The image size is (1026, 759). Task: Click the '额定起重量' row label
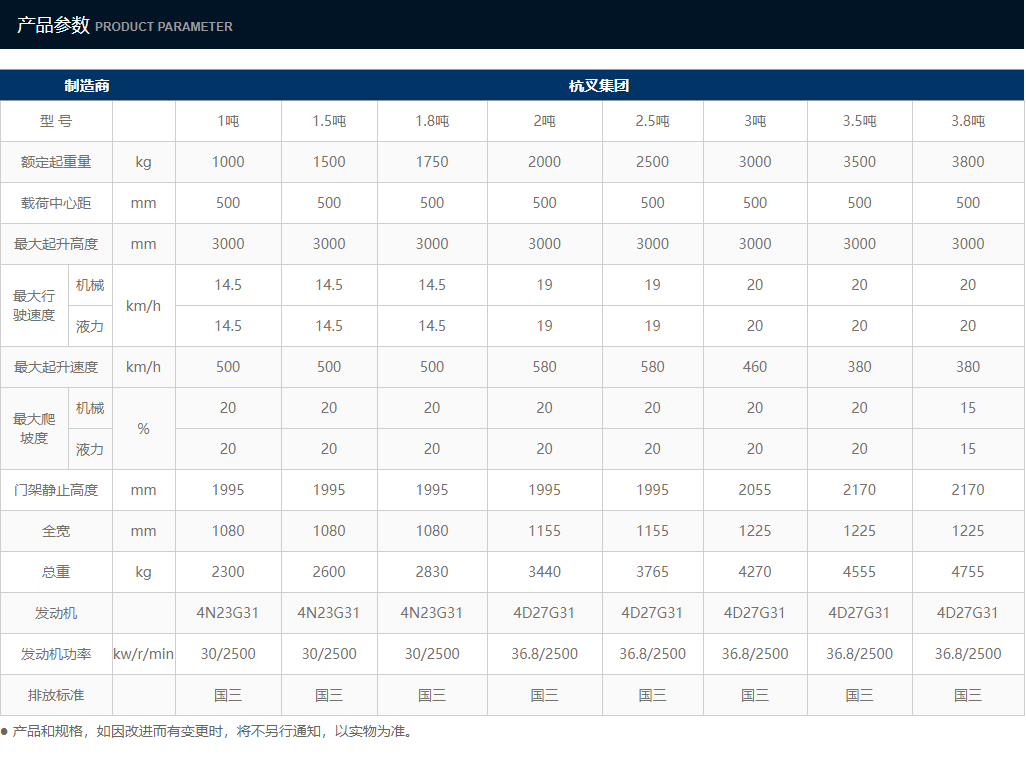coord(56,162)
